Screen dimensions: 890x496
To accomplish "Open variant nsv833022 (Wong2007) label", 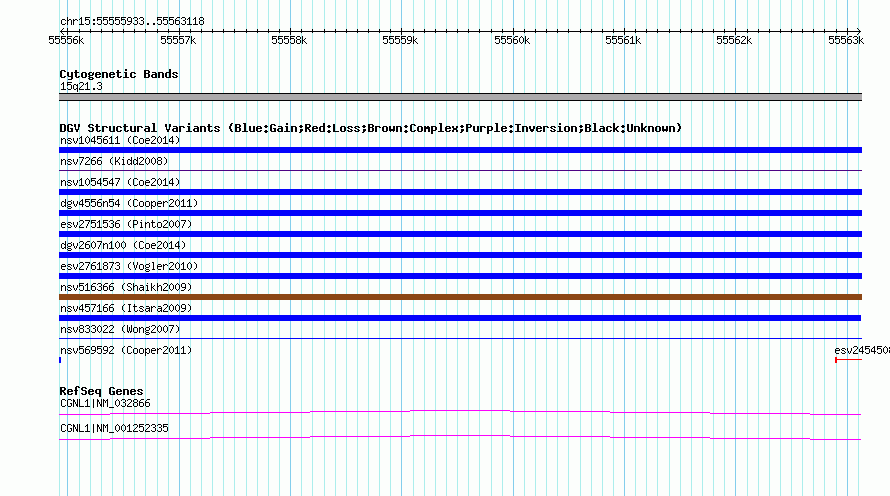I will click(120, 329).
